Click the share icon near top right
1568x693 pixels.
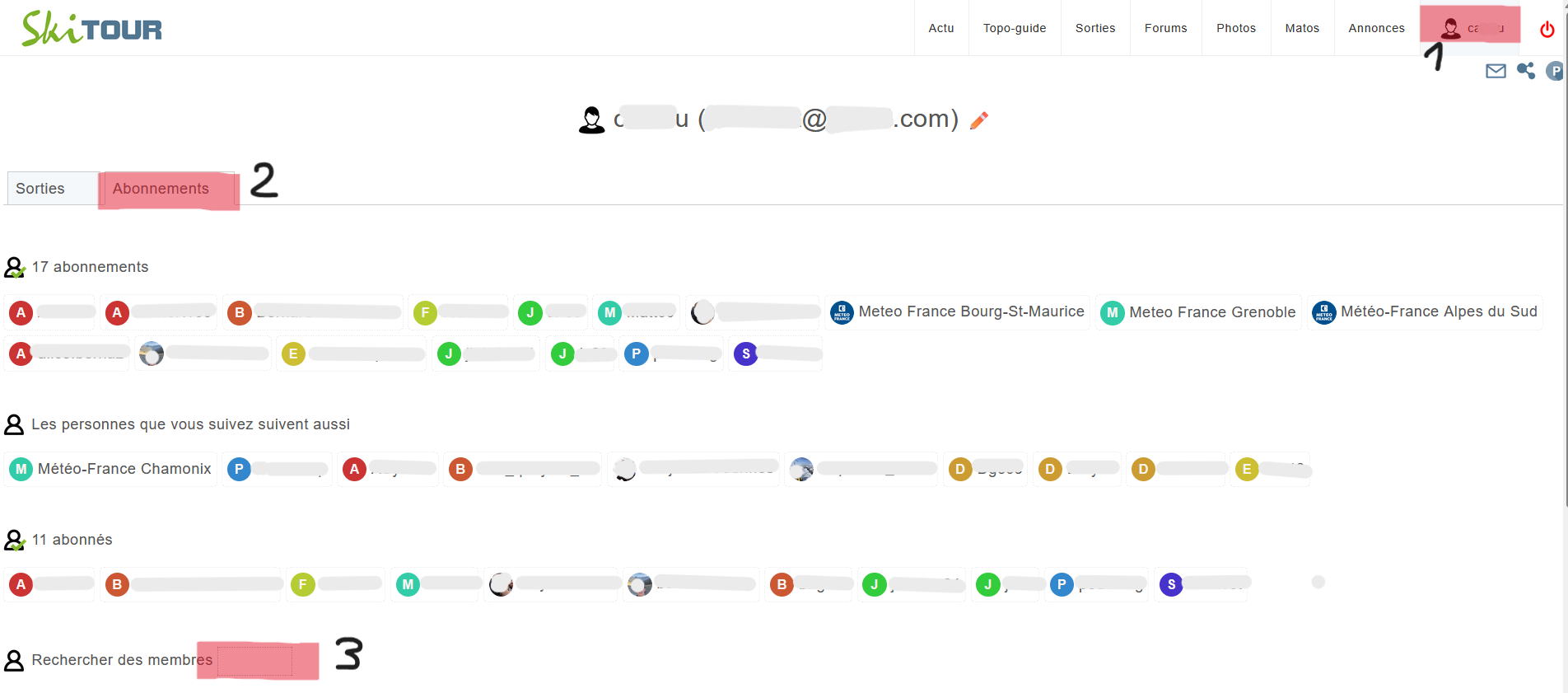(1526, 71)
